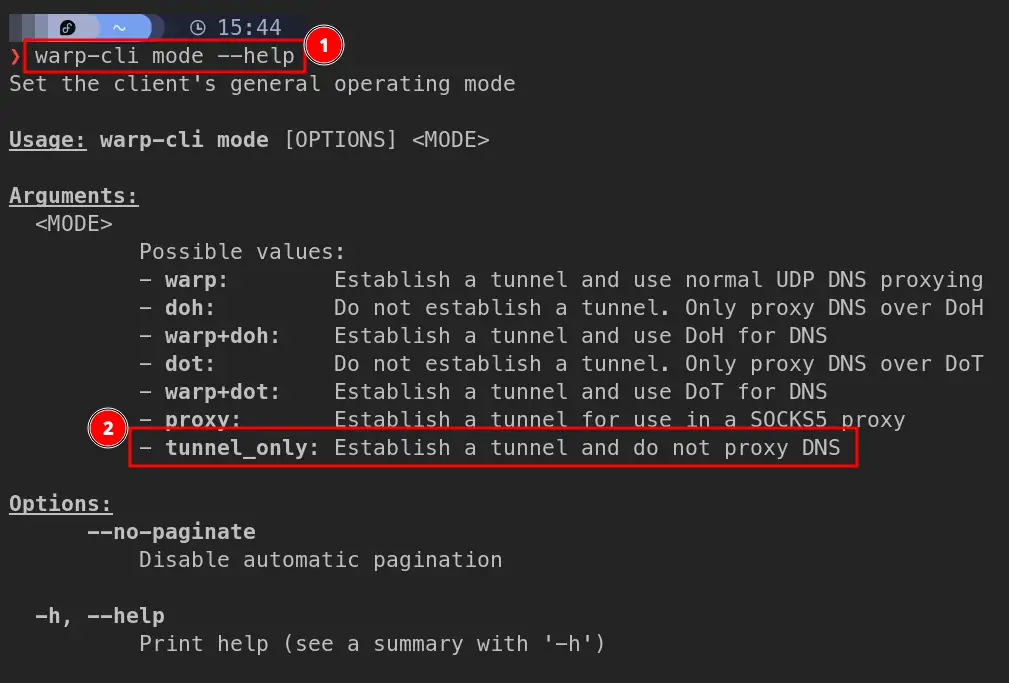Click the Options: heading
1009x683 pixels.
(x=61, y=504)
